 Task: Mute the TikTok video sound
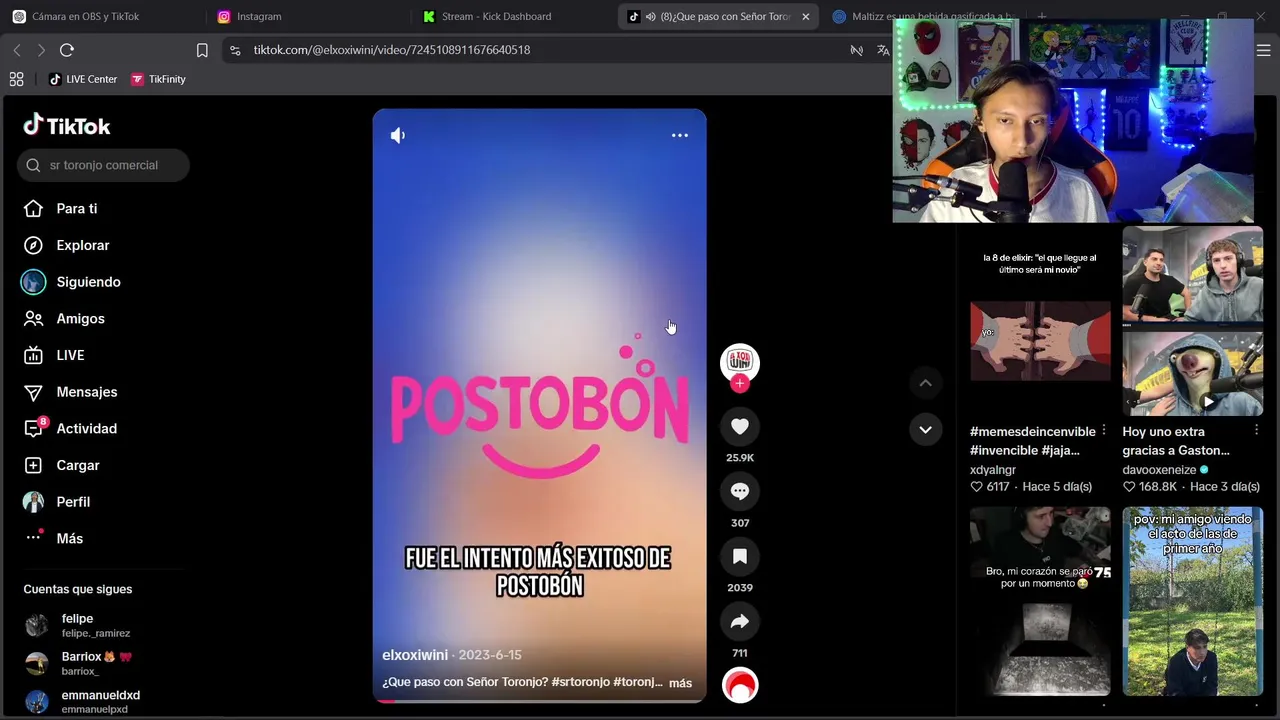[x=398, y=135]
